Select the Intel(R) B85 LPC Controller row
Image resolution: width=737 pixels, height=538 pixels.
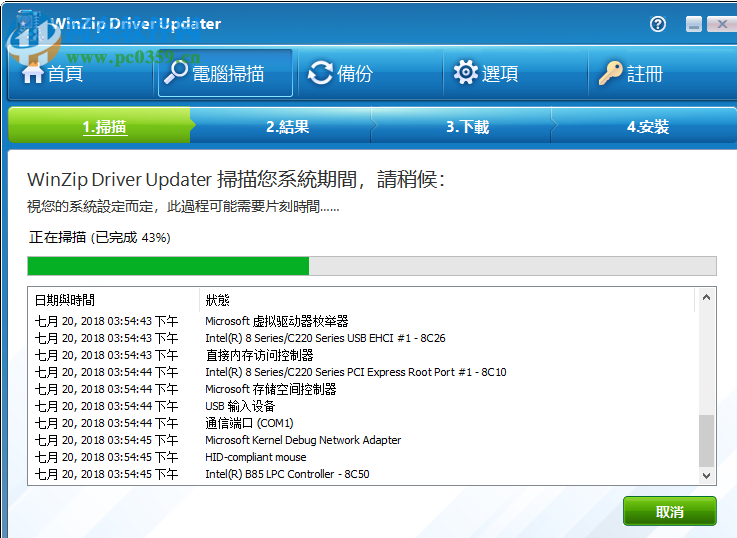(362, 474)
